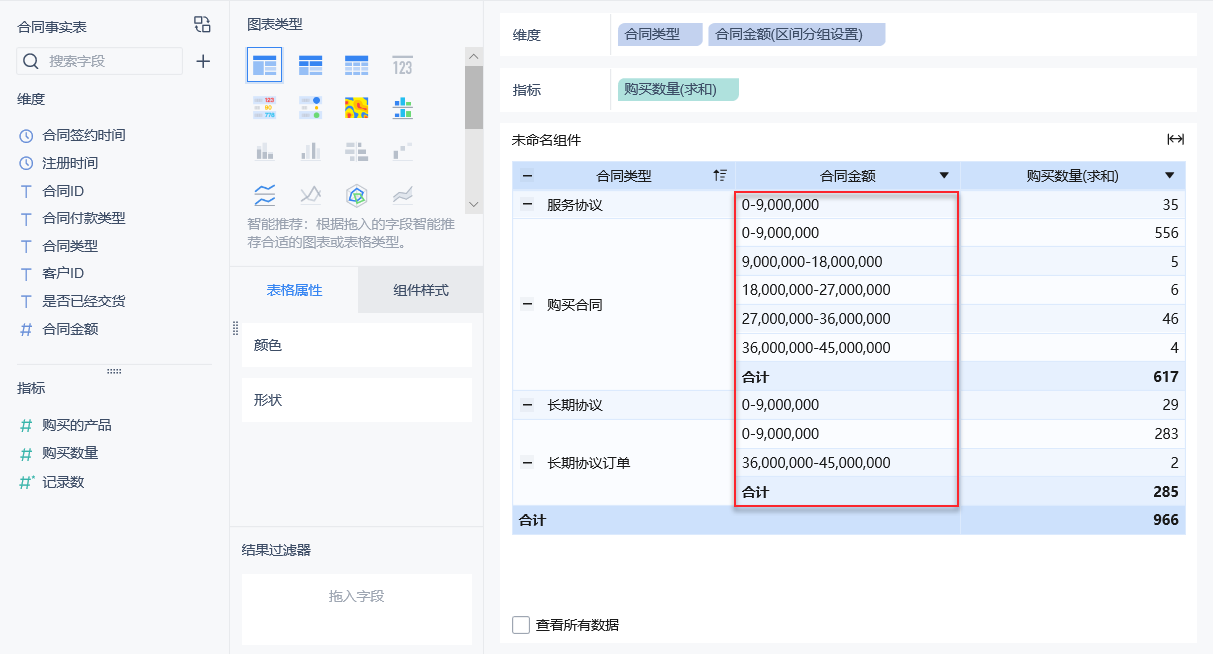The image size is (1213, 654).
Task: Select the 合同签约时间 dimension field
Action: click(84, 135)
